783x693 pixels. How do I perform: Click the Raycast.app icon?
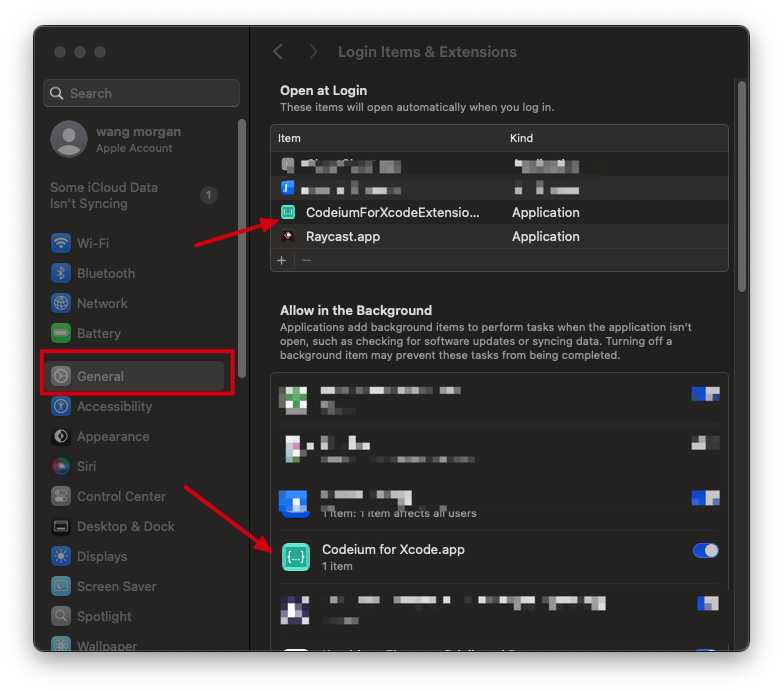click(x=288, y=236)
